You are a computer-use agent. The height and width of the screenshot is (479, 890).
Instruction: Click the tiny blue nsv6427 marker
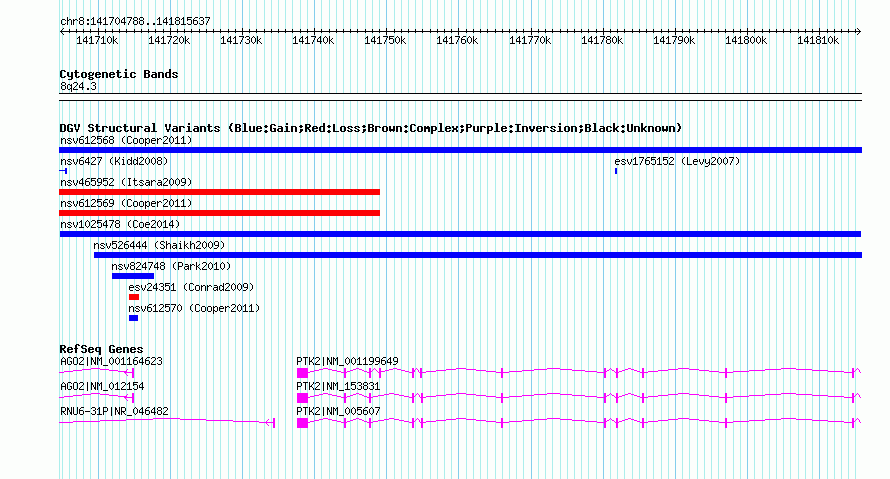coord(64,171)
